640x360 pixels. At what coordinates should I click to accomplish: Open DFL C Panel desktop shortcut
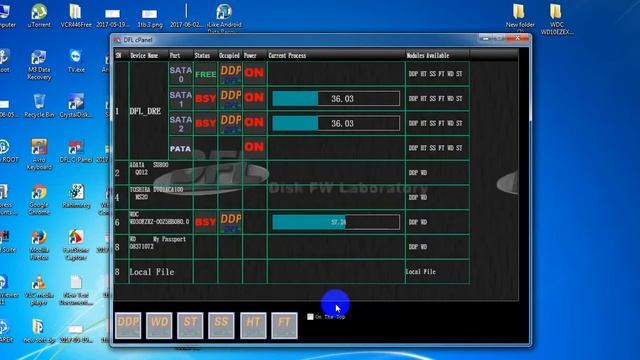76,151
